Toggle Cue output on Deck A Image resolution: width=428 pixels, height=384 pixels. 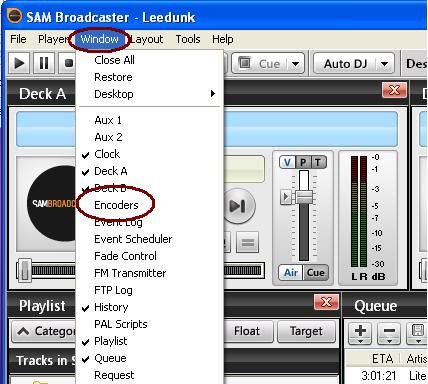pyautogui.click(x=315, y=273)
